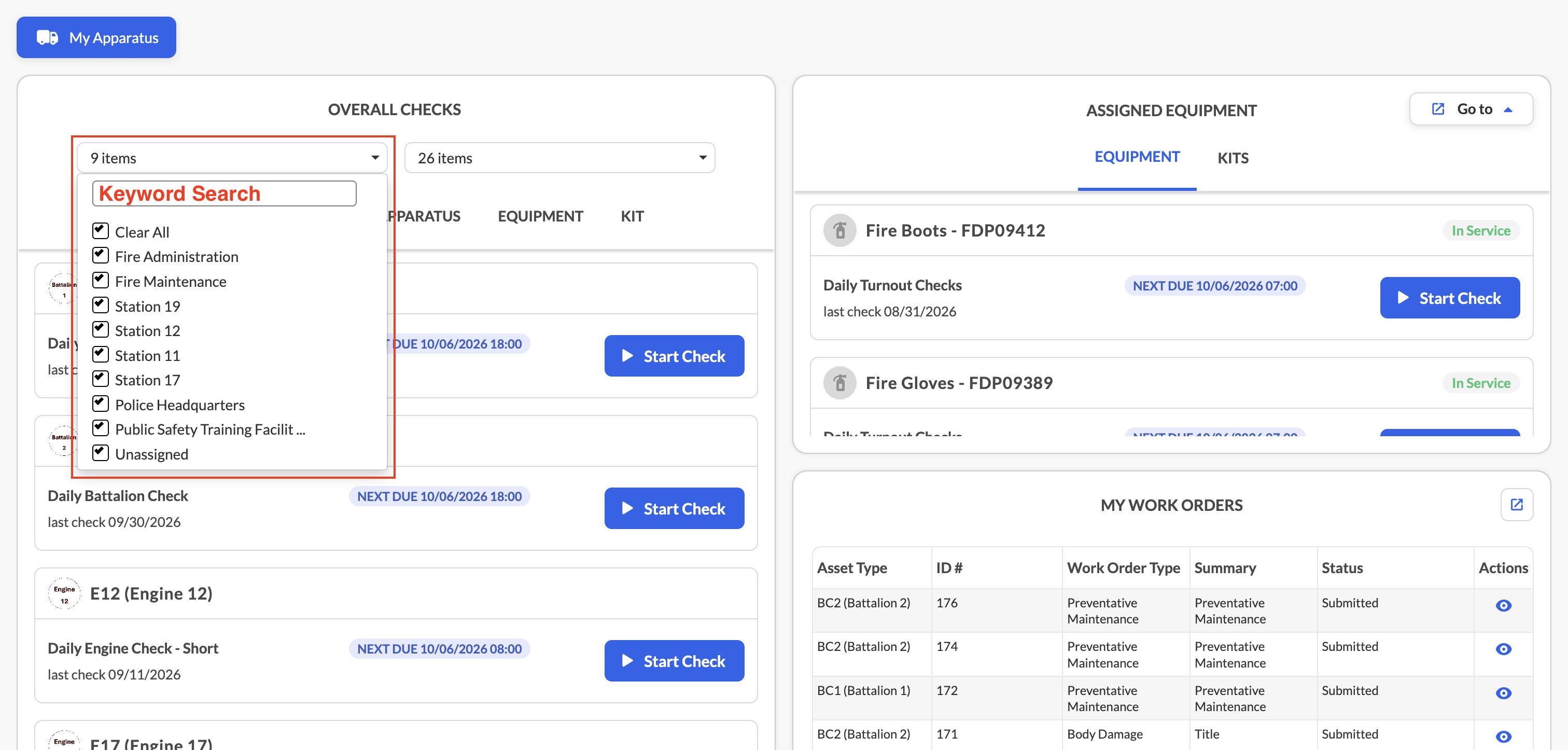The height and width of the screenshot is (750, 1568).
Task: Expand the Go to menu
Action: [1471, 109]
